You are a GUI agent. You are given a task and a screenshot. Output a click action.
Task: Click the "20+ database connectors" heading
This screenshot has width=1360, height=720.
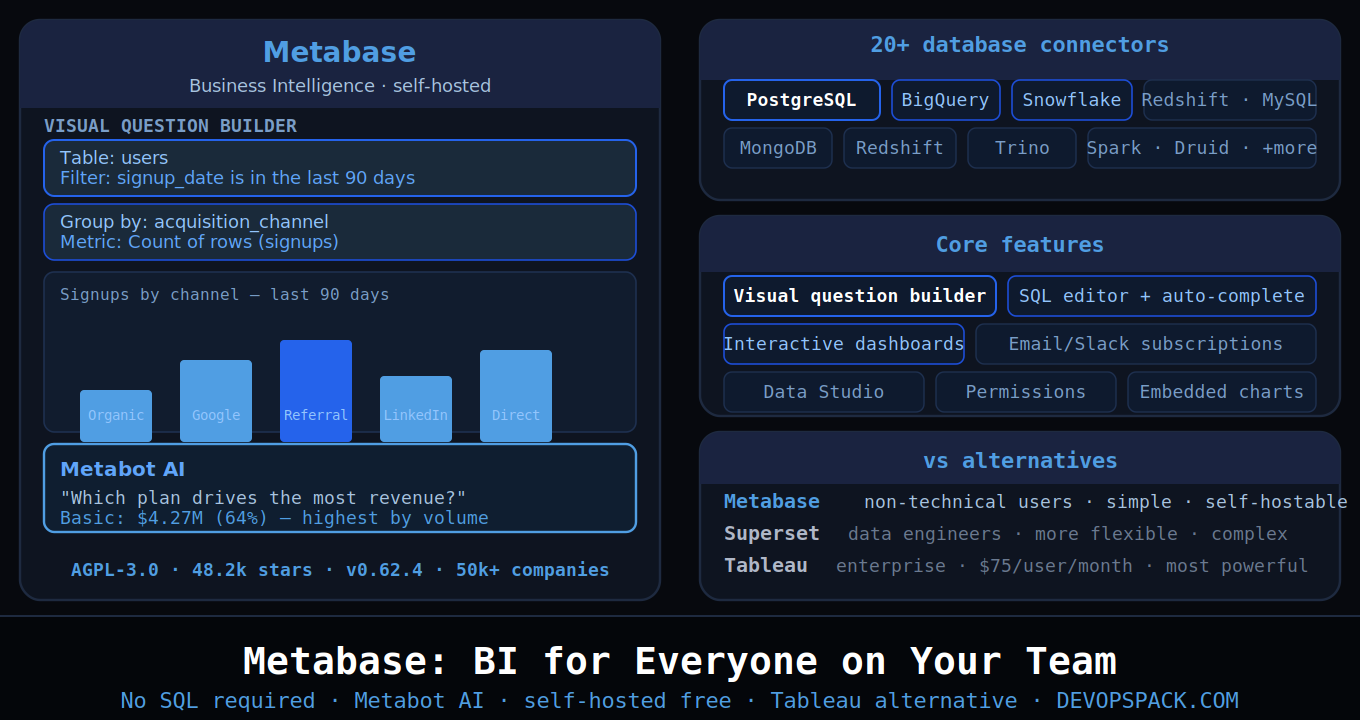[1020, 45]
